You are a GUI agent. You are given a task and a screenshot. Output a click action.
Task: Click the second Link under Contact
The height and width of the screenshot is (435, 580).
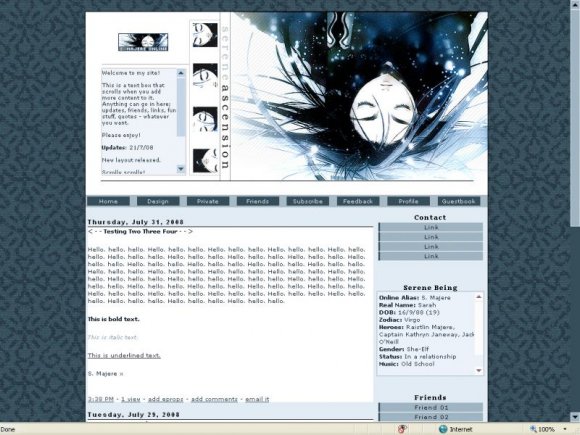point(431,237)
